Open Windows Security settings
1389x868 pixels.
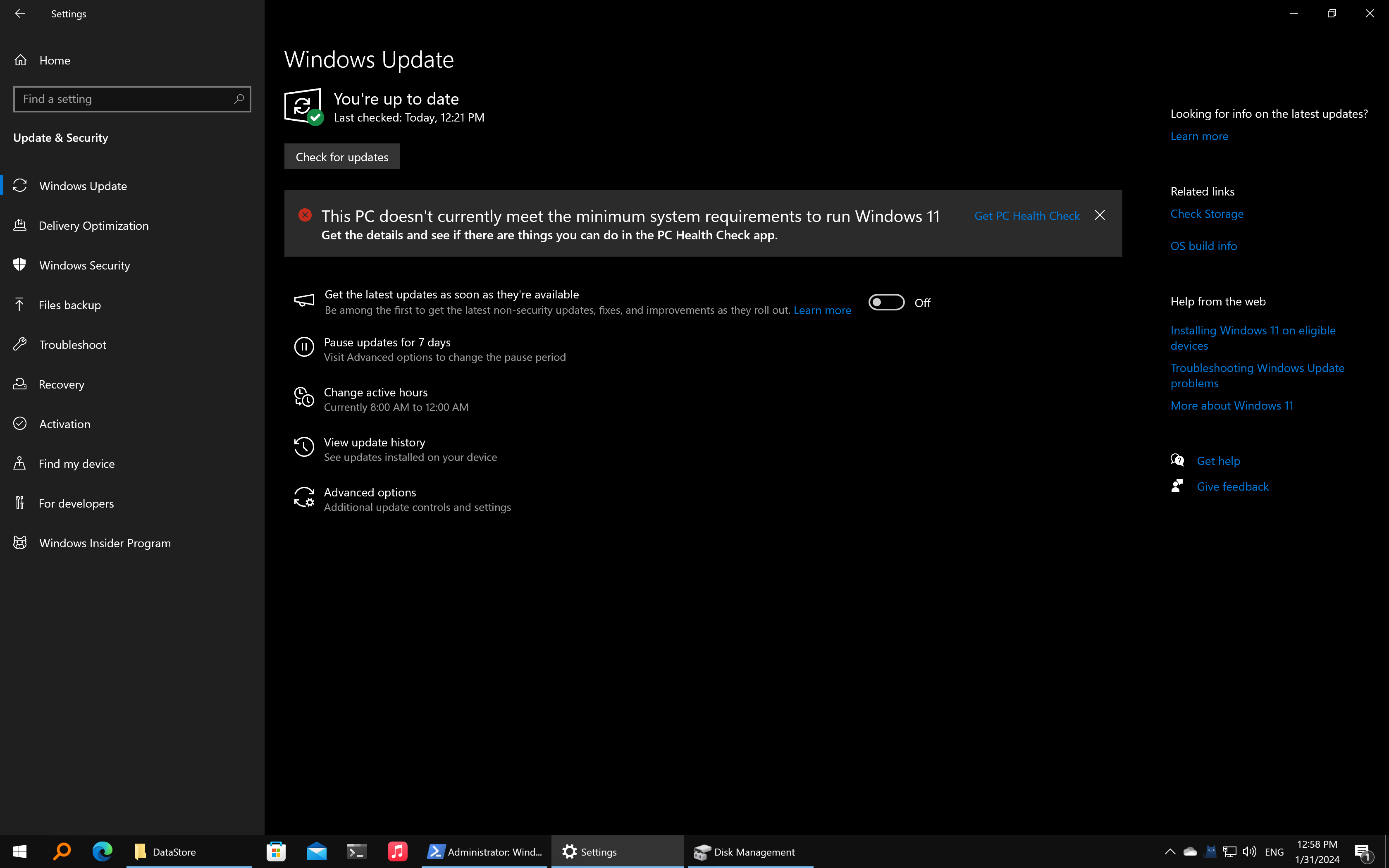click(x=84, y=265)
